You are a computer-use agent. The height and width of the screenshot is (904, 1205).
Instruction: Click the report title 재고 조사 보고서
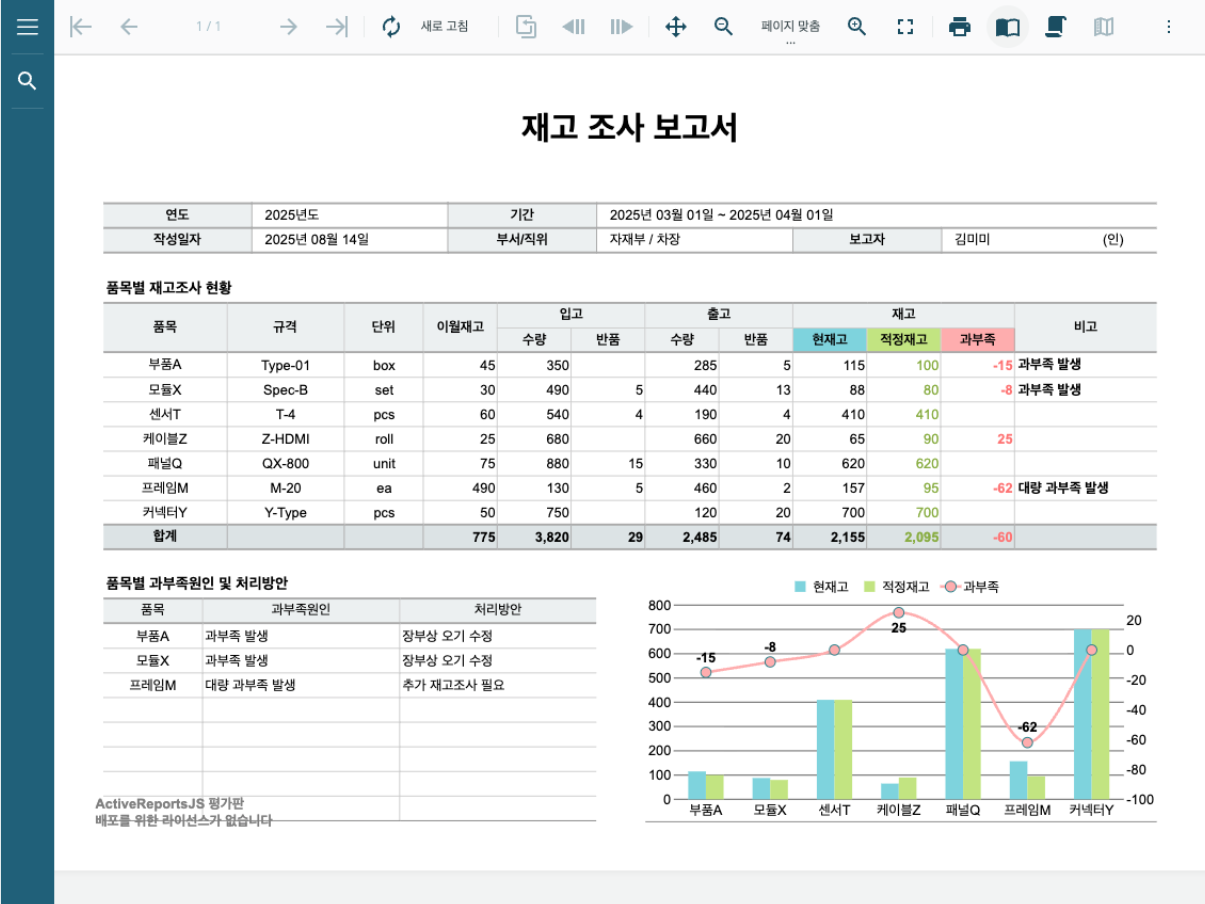point(630,128)
